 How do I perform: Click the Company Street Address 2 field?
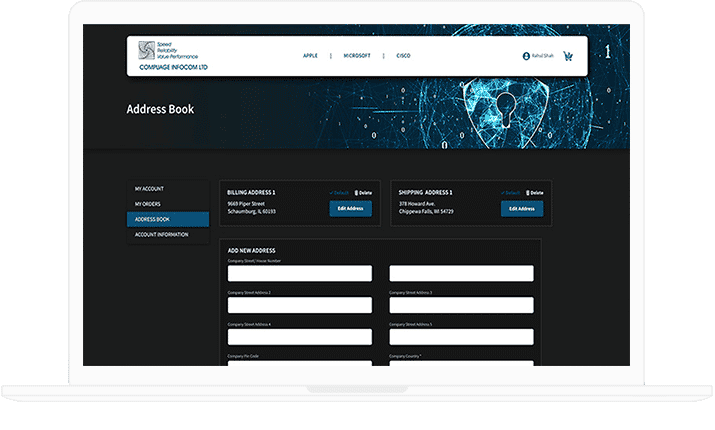pyautogui.click(x=299, y=305)
